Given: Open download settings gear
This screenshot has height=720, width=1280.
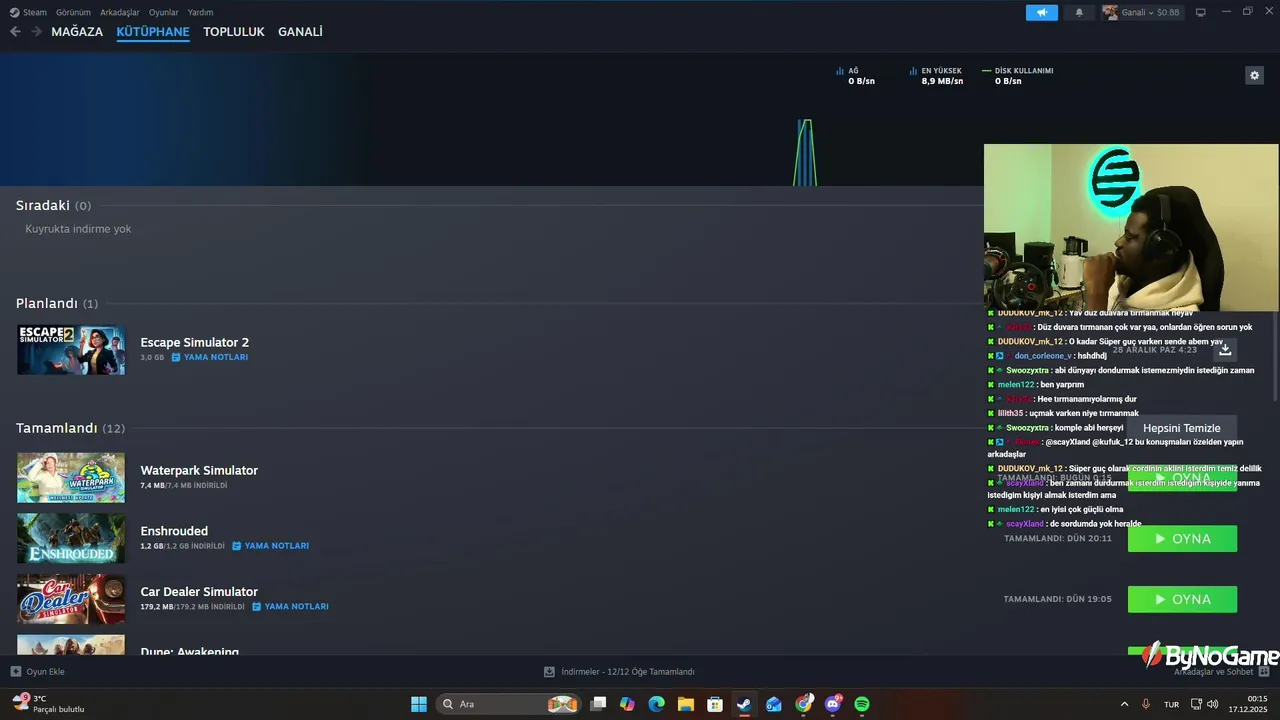Looking at the screenshot, I should pyautogui.click(x=1254, y=75).
